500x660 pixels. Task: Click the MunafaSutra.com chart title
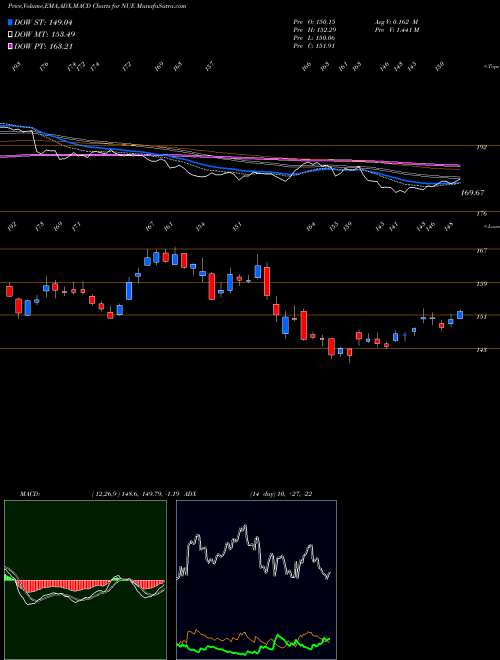click(97, 6)
